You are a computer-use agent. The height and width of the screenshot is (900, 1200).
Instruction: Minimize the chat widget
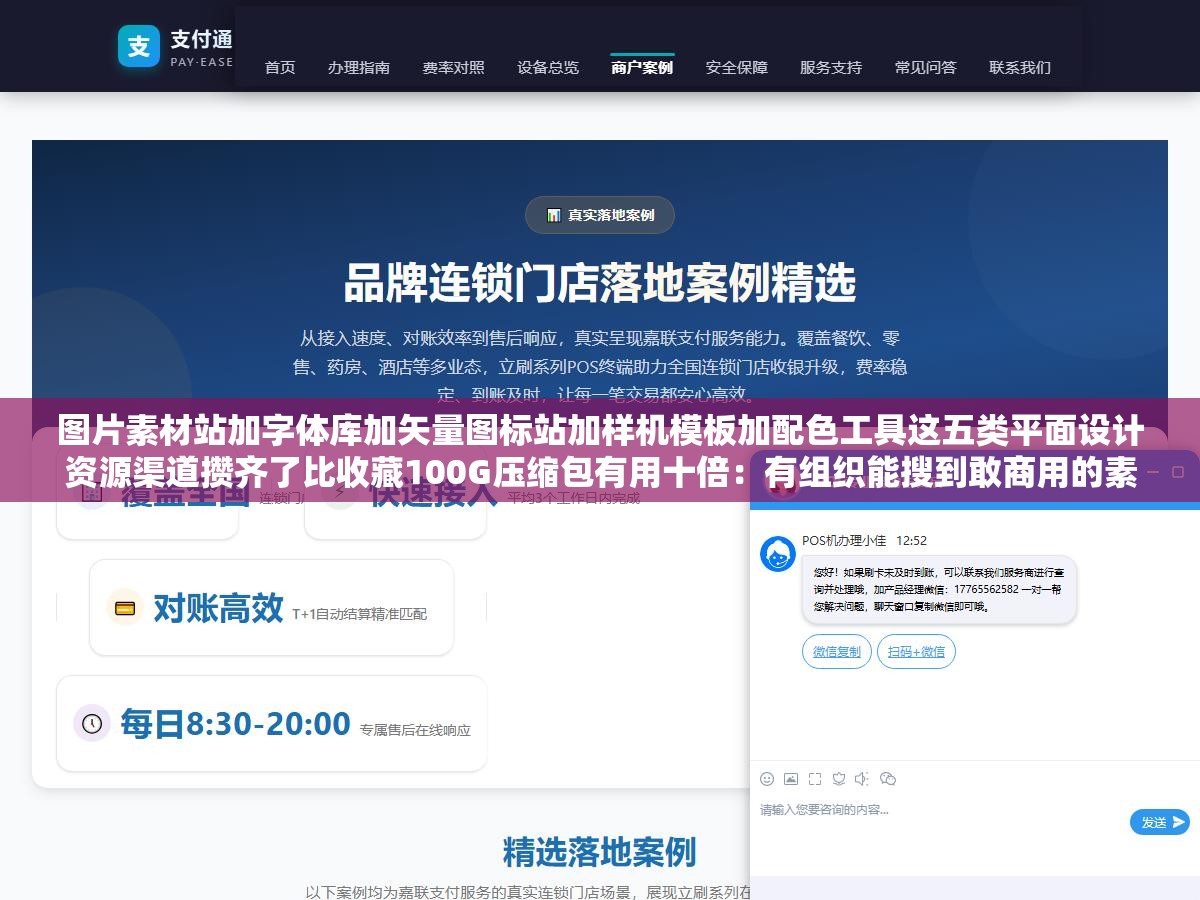click(x=1153, y=470)
